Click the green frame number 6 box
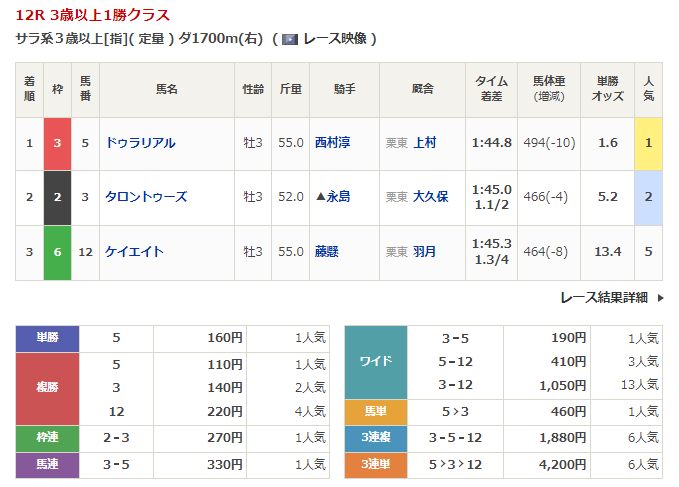Screen dimensions: 679x487 click(x=57, y=251)
